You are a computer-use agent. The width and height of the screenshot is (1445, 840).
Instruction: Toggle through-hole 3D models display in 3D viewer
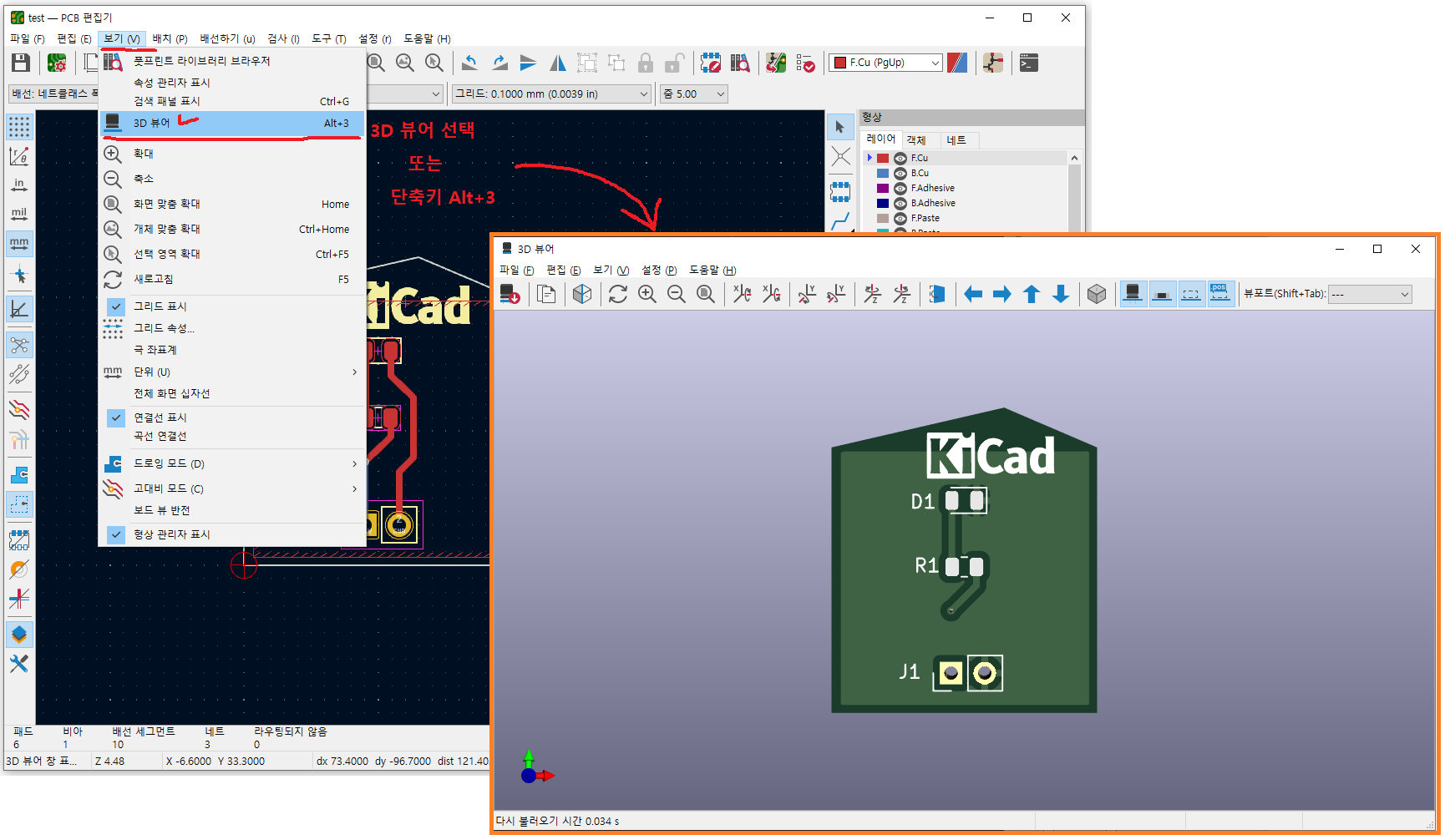(x=1133, y=294)
